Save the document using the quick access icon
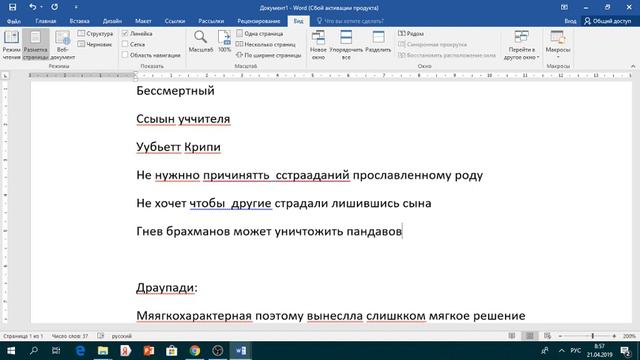640x360 pixels. coord(12,7)
